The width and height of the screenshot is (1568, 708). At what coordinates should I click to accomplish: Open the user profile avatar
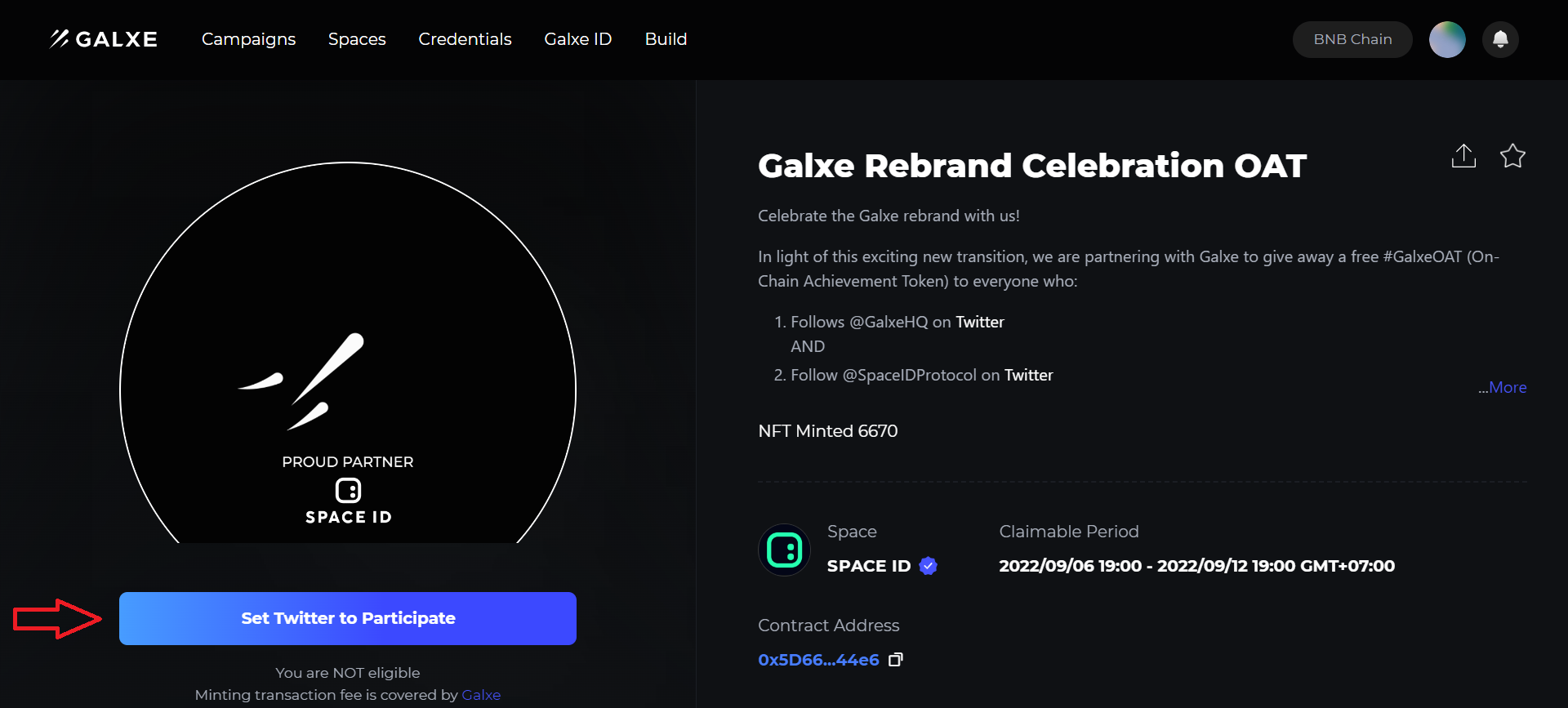[1447, 39]
